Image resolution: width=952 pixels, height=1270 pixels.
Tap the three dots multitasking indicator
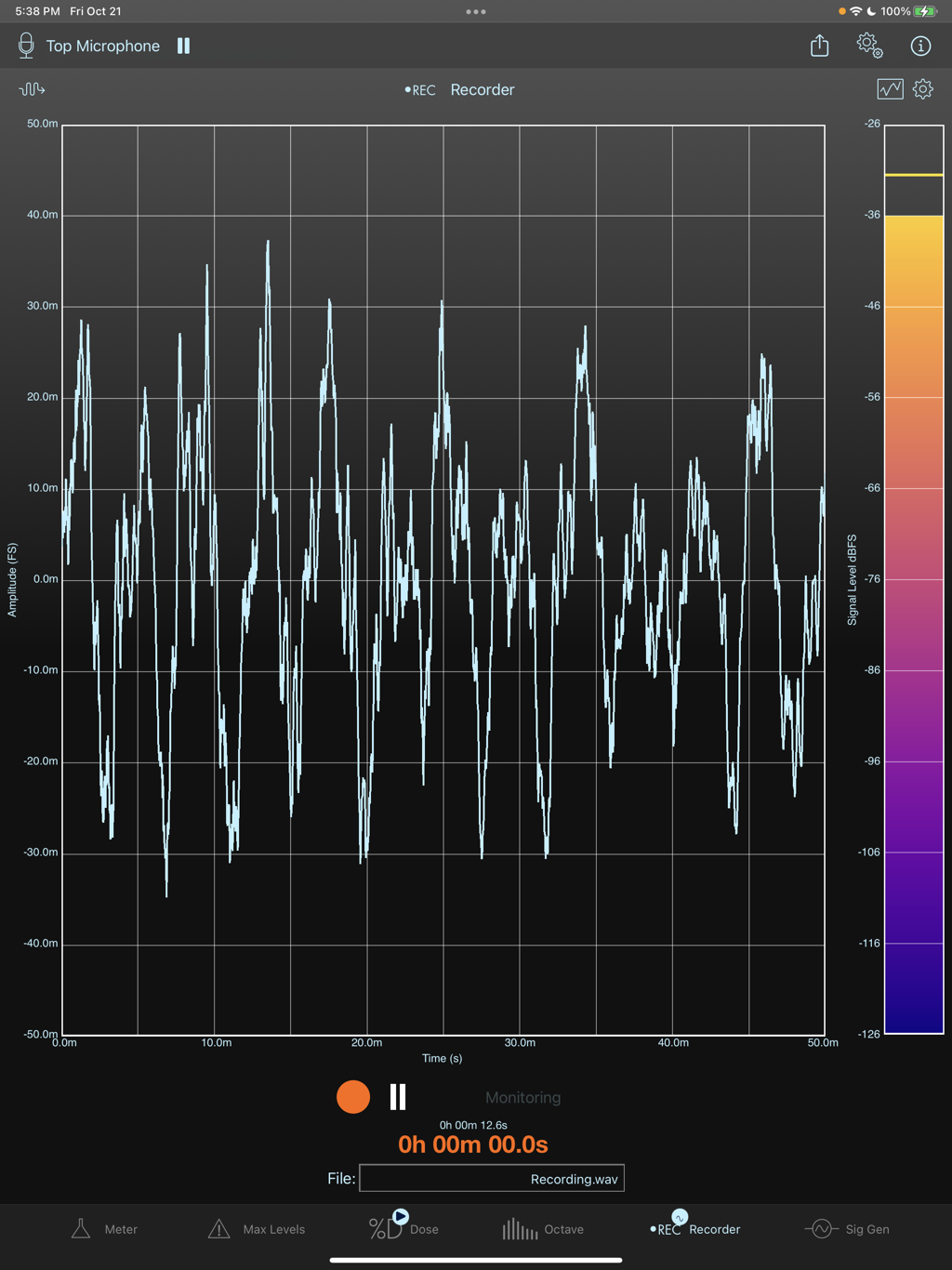tap(476, 12)
